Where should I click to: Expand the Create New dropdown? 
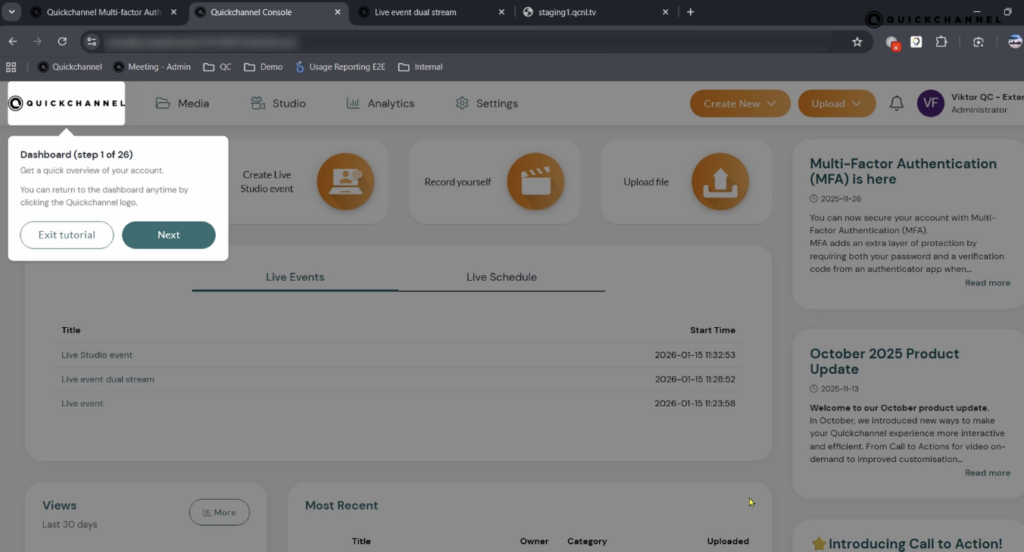pyautogui.click(x=739, y=104)
